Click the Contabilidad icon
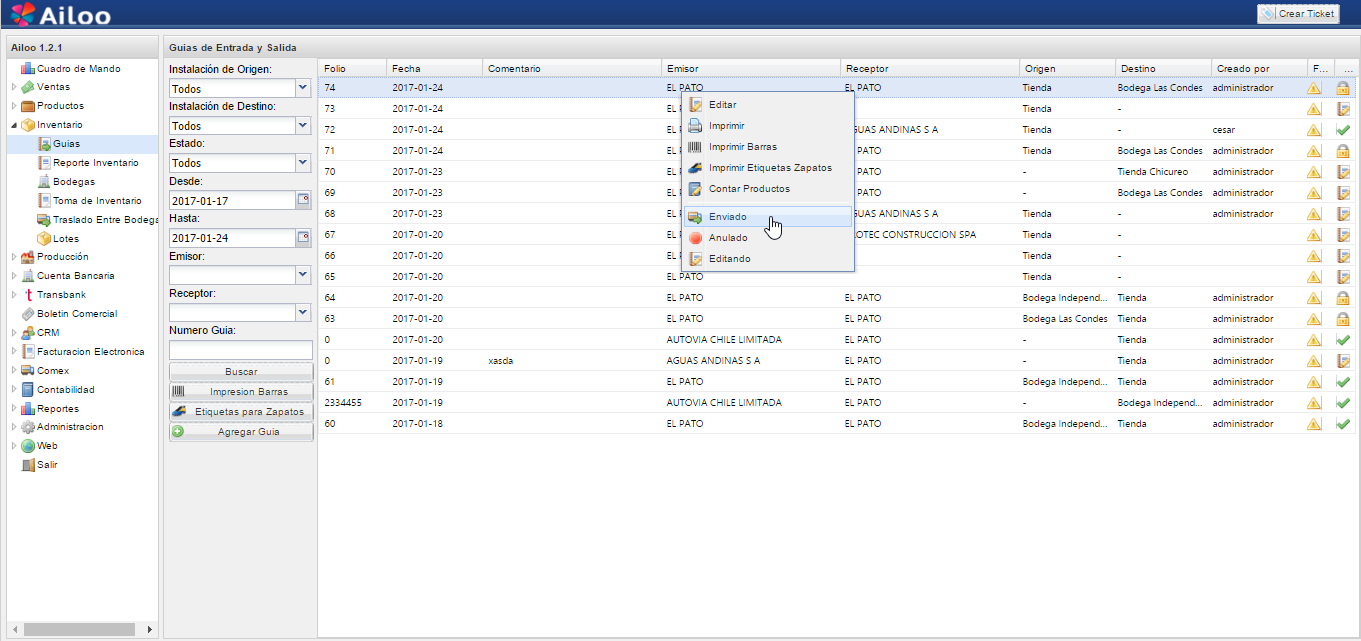This screenshot has height=641, width=1361. click(x=28, y=390)
